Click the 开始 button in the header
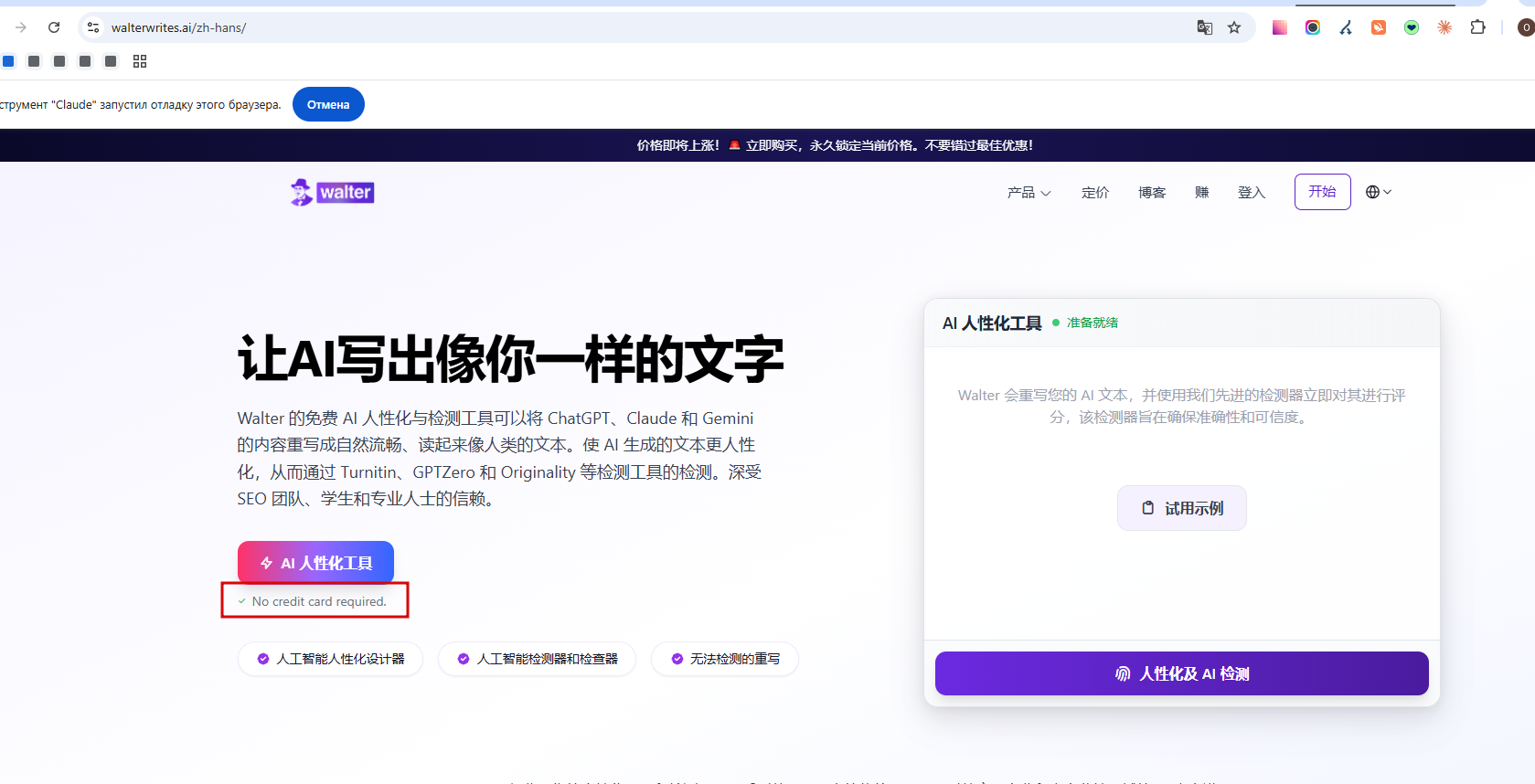Image resolution: width=1535 pixels, height=784 pixels. point(1322,192)
